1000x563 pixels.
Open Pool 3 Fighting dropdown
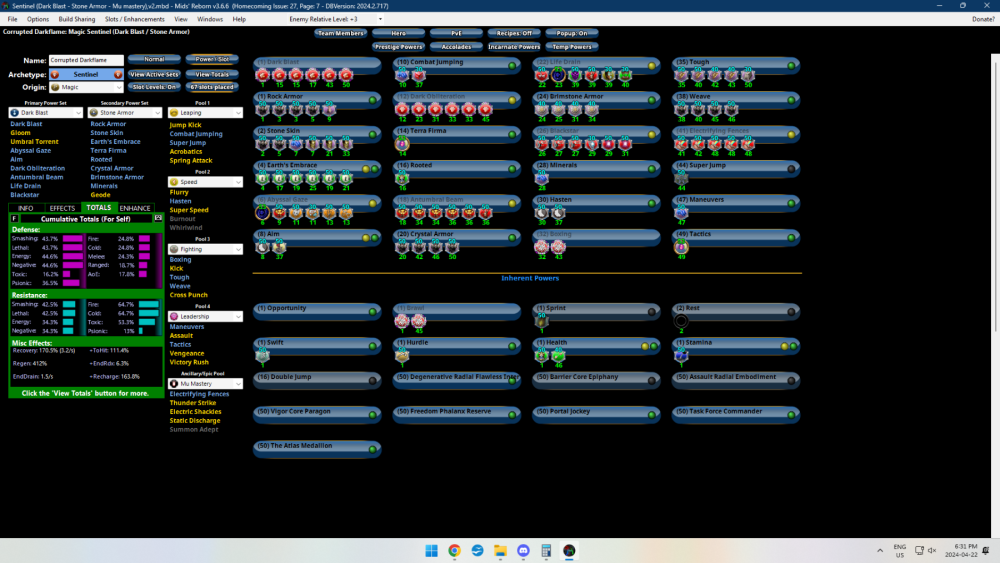(205, 249)
